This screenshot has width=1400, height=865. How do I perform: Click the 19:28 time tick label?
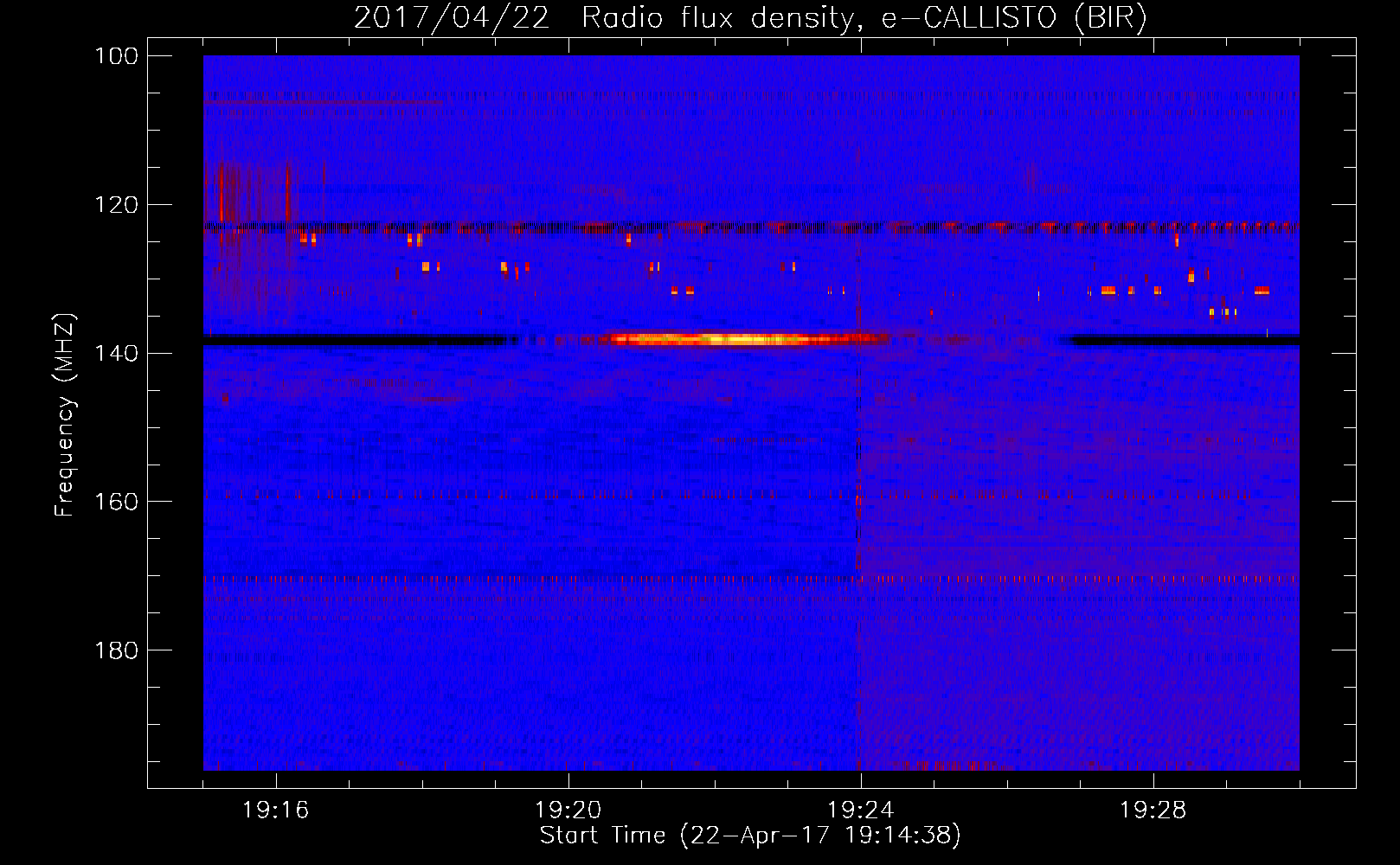tap(1153, 810)
